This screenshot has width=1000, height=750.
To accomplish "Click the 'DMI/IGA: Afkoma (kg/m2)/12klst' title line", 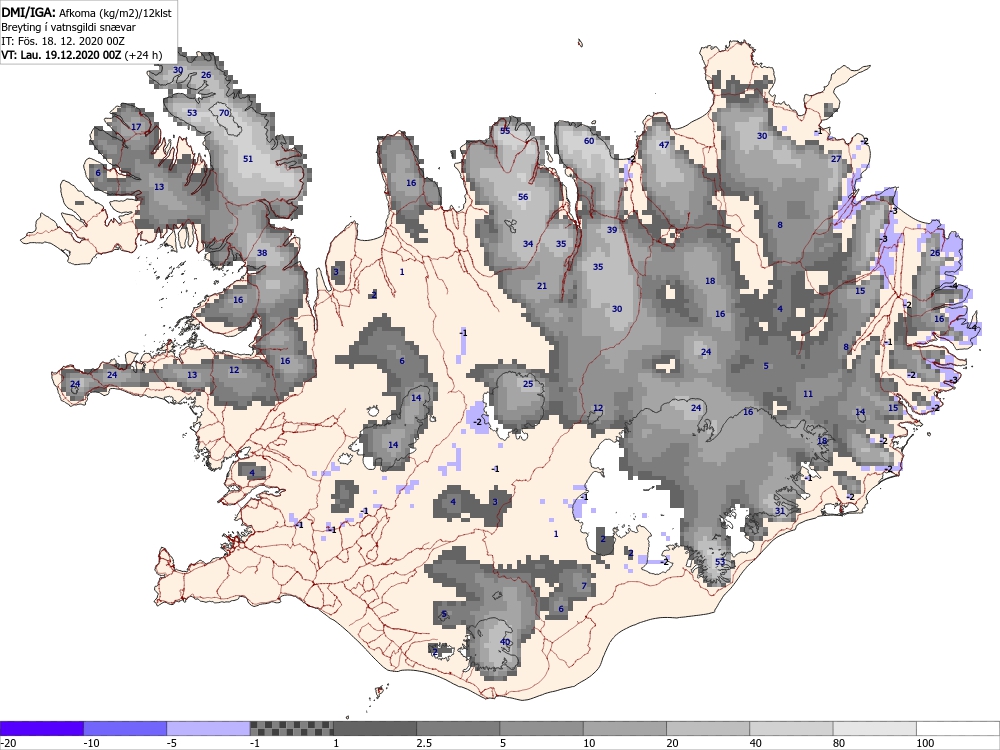I will click(87, 12).
